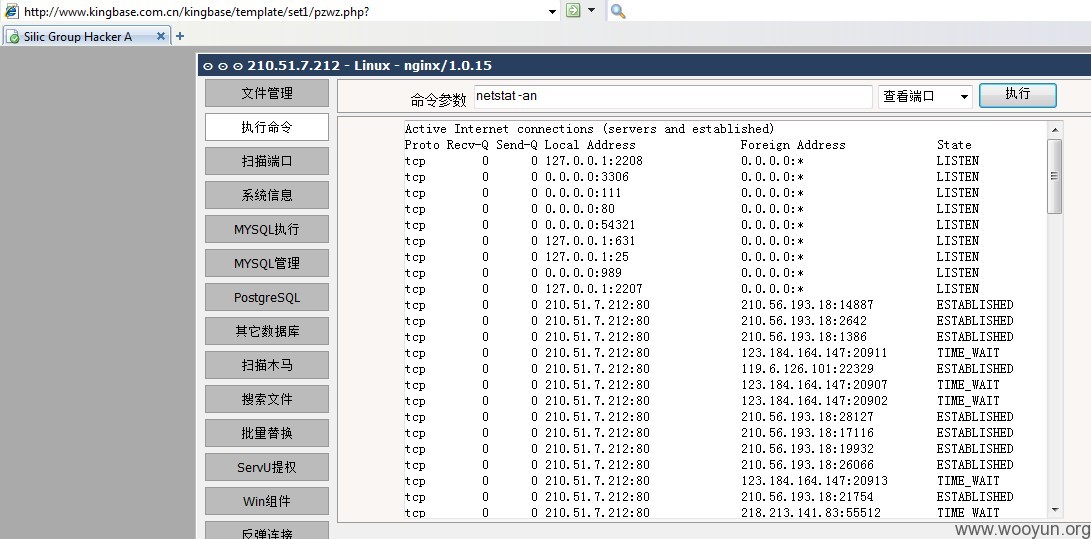The height and width of the screenshot is (539, 1091).
Task: Click the 0.0.0.0:989 local address
Action: click(x=583, y=273)
